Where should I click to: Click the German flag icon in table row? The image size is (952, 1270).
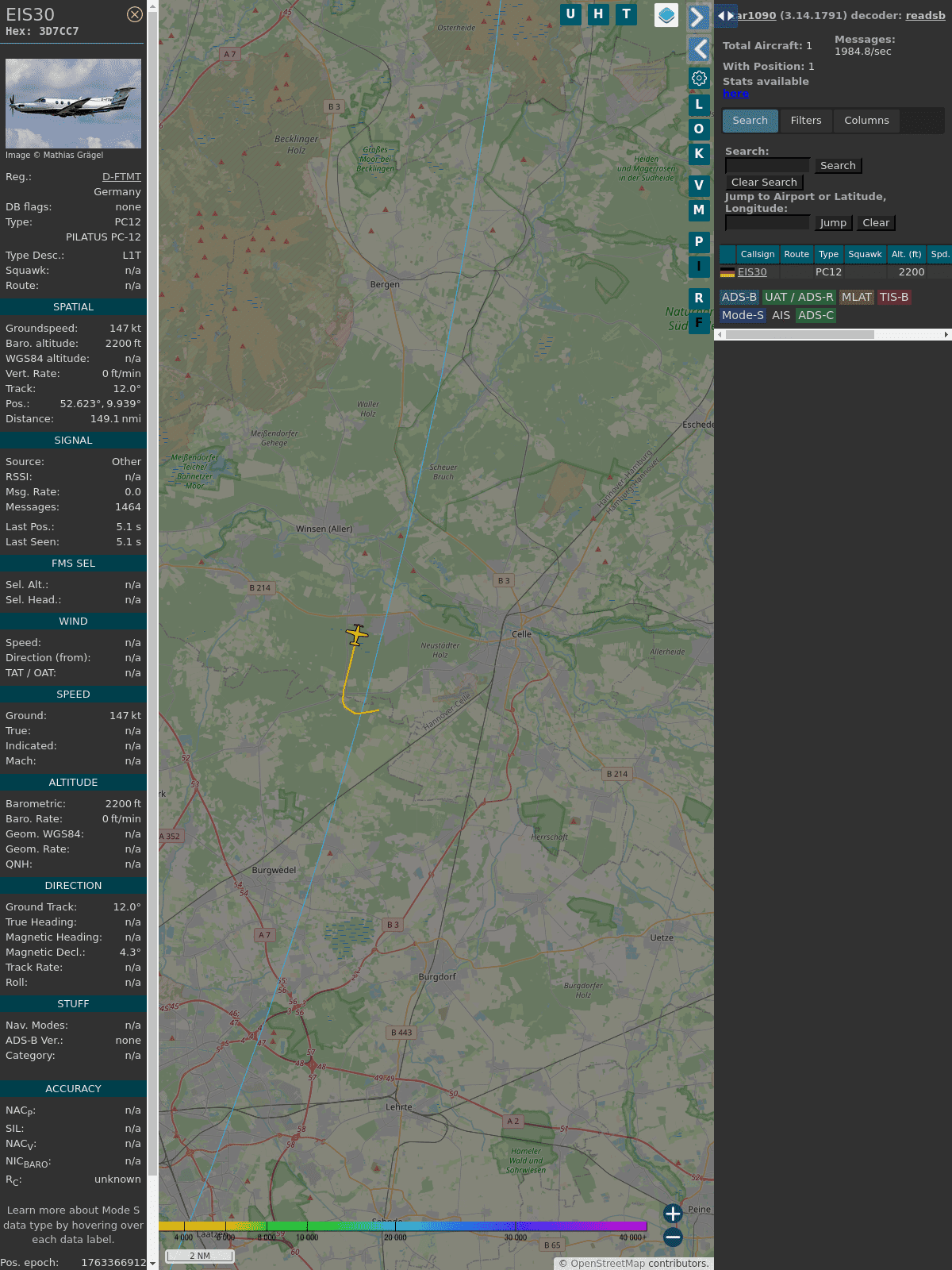click(x=727, y=272)
